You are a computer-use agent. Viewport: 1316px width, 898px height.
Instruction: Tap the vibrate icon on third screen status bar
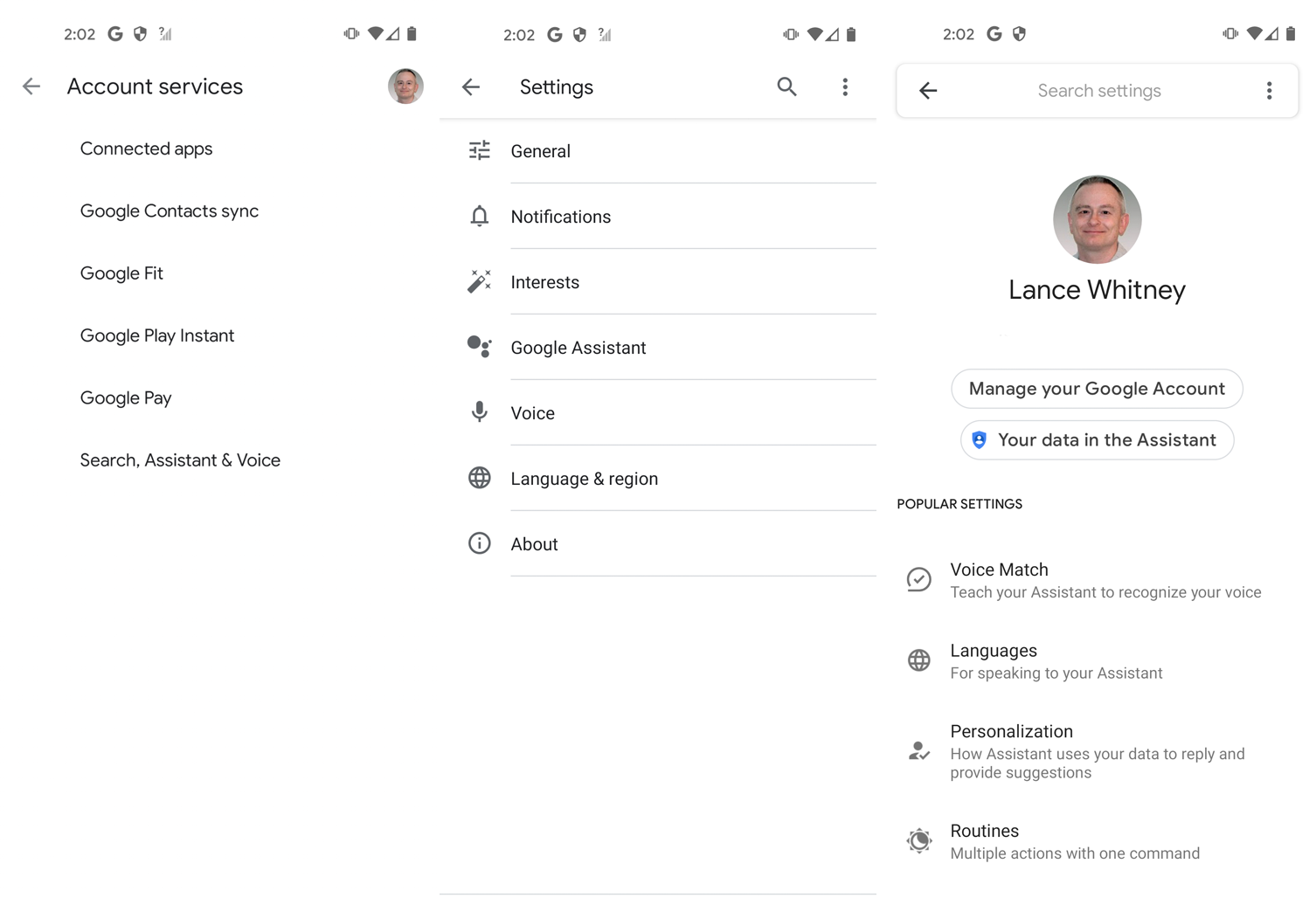(x=1230, y=34)
